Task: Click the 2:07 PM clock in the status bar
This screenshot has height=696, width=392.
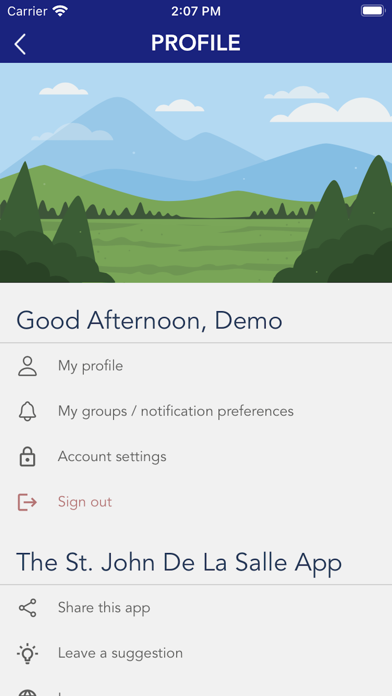Action: [196, 11]
